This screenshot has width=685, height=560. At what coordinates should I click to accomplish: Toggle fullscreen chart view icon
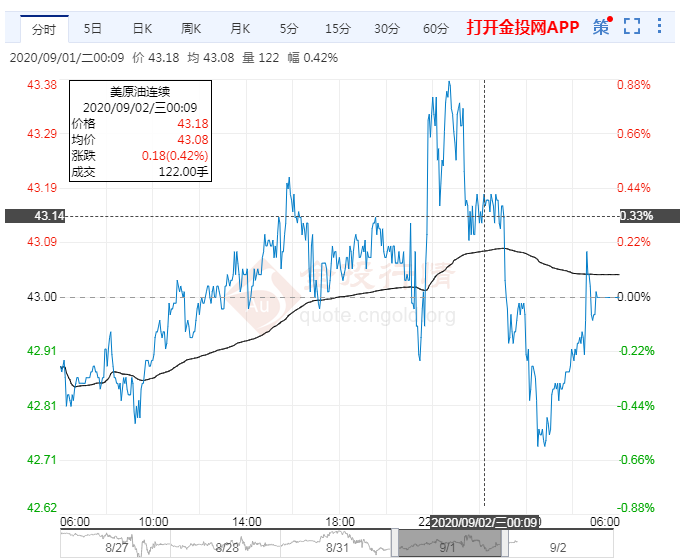pos(632,27)
